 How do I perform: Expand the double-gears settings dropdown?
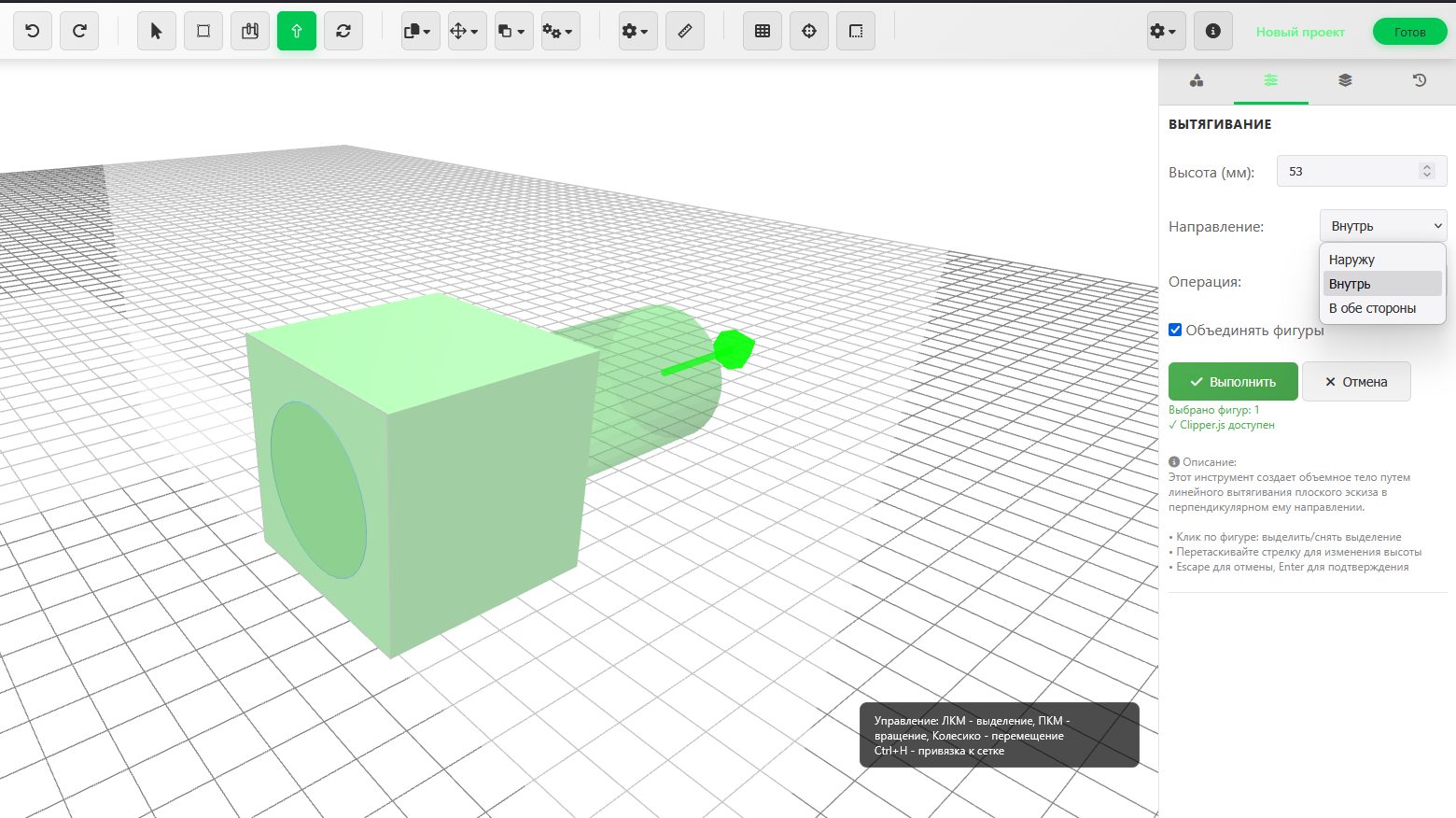(558, 31)
